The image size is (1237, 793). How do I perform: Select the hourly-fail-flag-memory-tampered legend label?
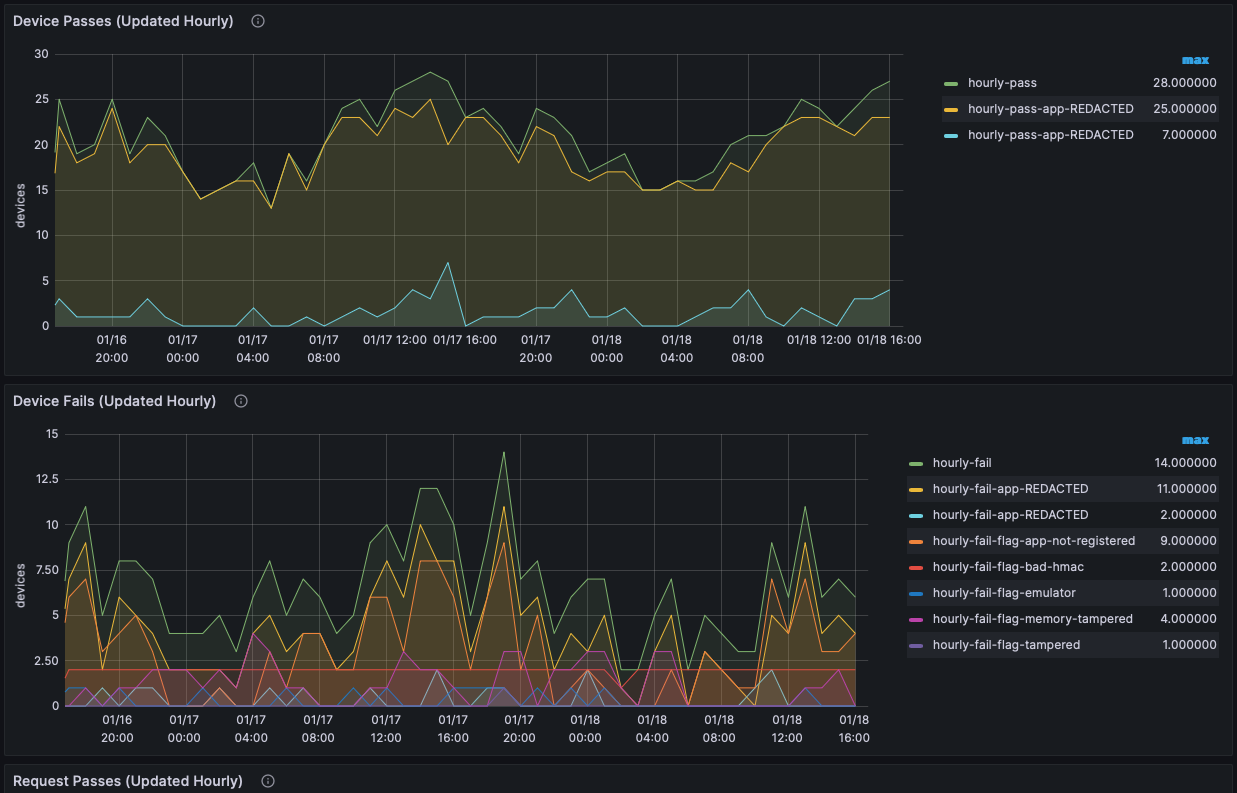coord(1032,619)
